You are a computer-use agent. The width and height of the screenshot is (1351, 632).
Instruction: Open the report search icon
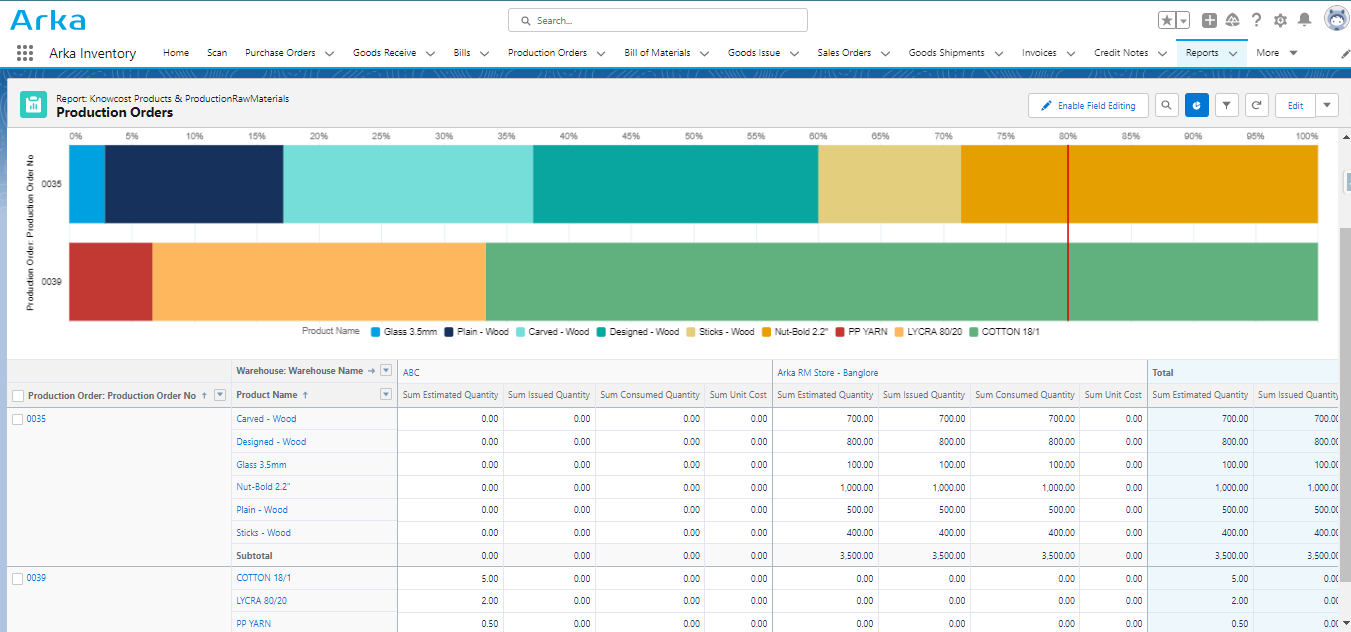(x=1166, y=105)
